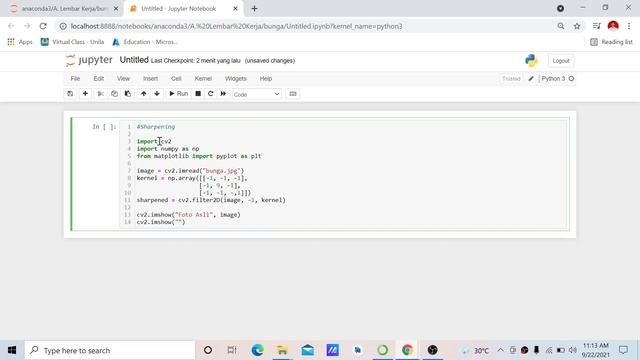Open the File menu

(x=75, y=79)
